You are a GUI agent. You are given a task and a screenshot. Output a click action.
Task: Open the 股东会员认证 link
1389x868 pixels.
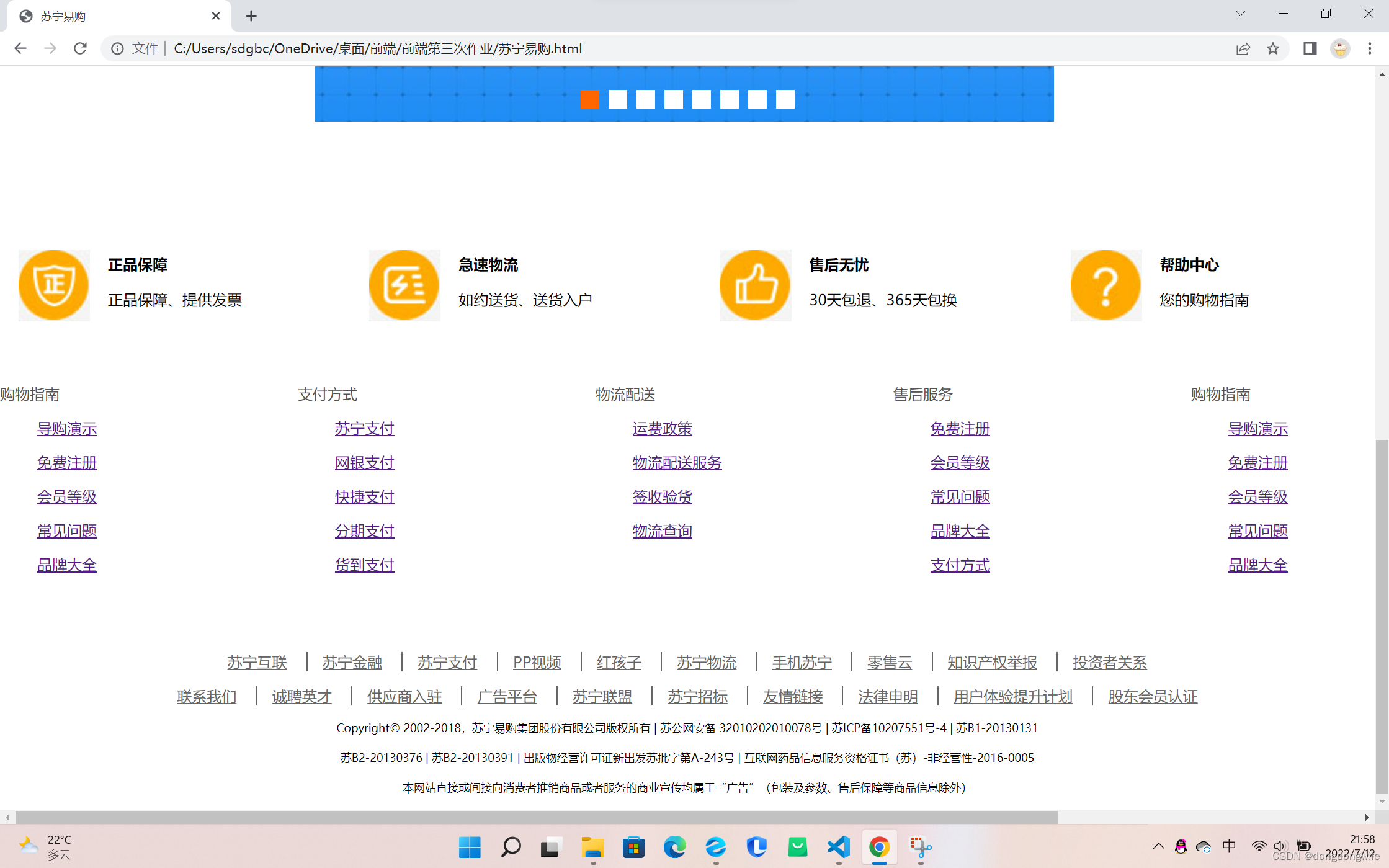click(x=1153, y=697)
